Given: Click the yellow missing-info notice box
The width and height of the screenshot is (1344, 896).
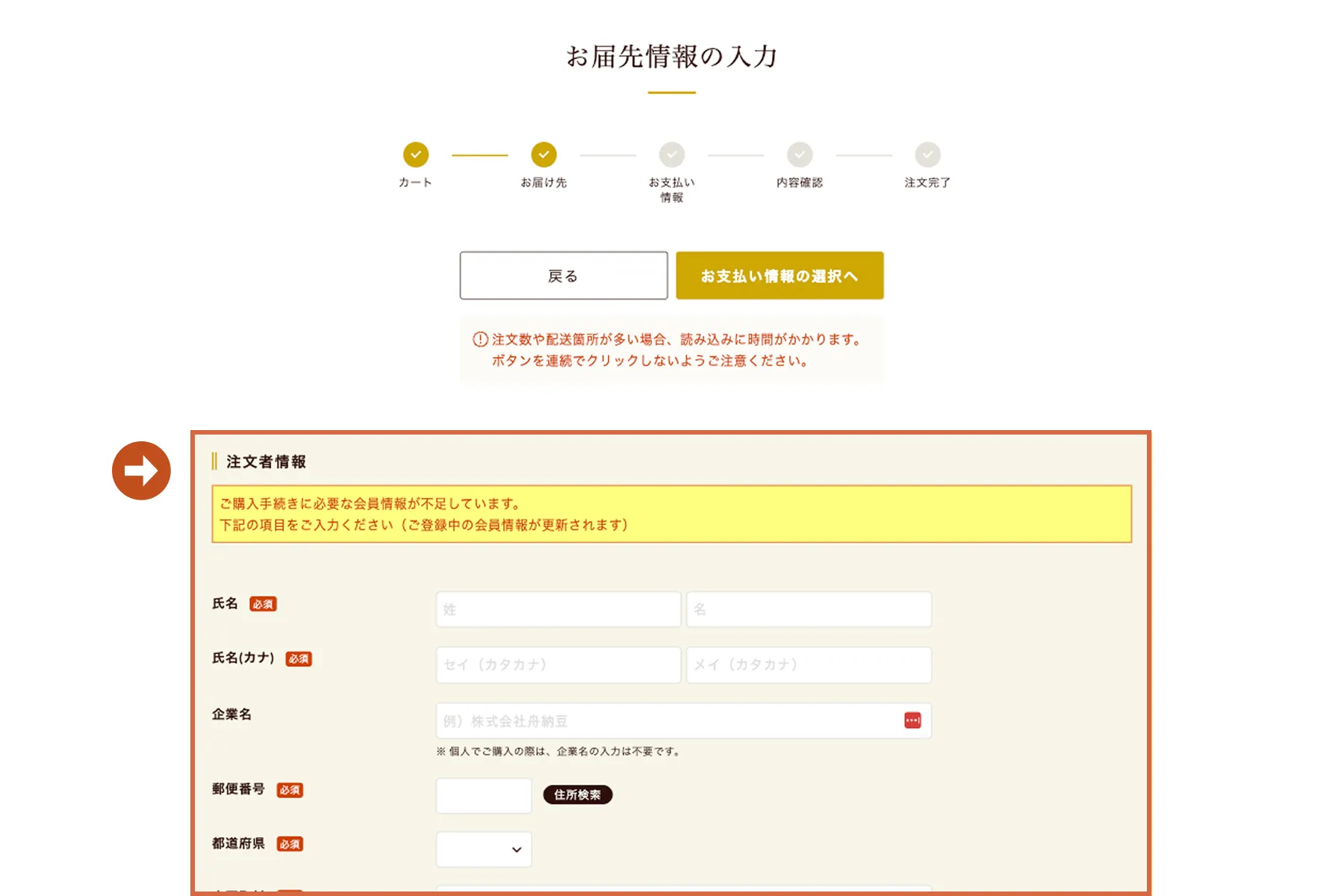Looking at the screenshot, I should click(672, 514).
